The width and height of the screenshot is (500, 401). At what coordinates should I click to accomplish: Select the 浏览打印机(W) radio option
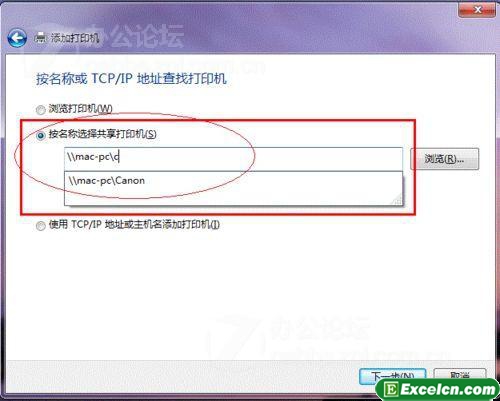pos(41,110)
